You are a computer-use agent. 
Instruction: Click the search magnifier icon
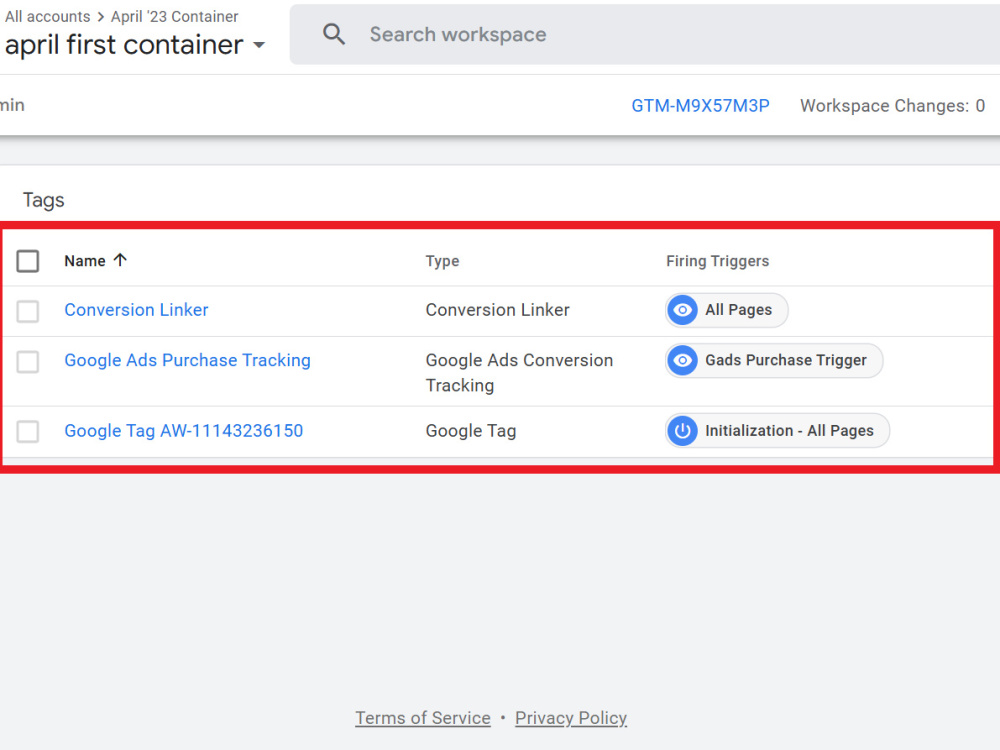[x=334, y=34]
